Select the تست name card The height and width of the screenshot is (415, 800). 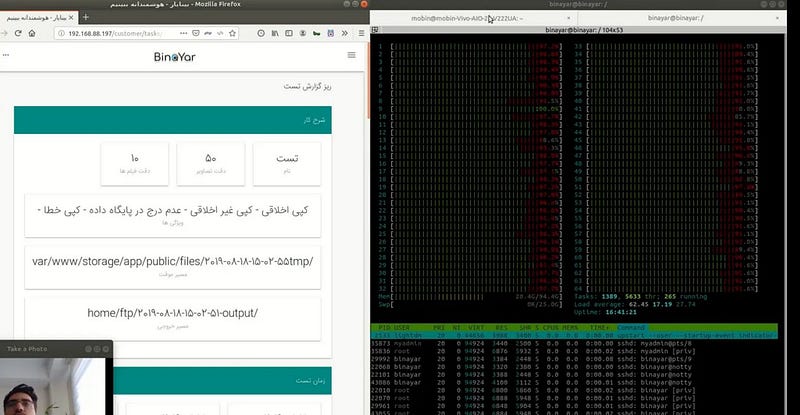coord(287,163)
